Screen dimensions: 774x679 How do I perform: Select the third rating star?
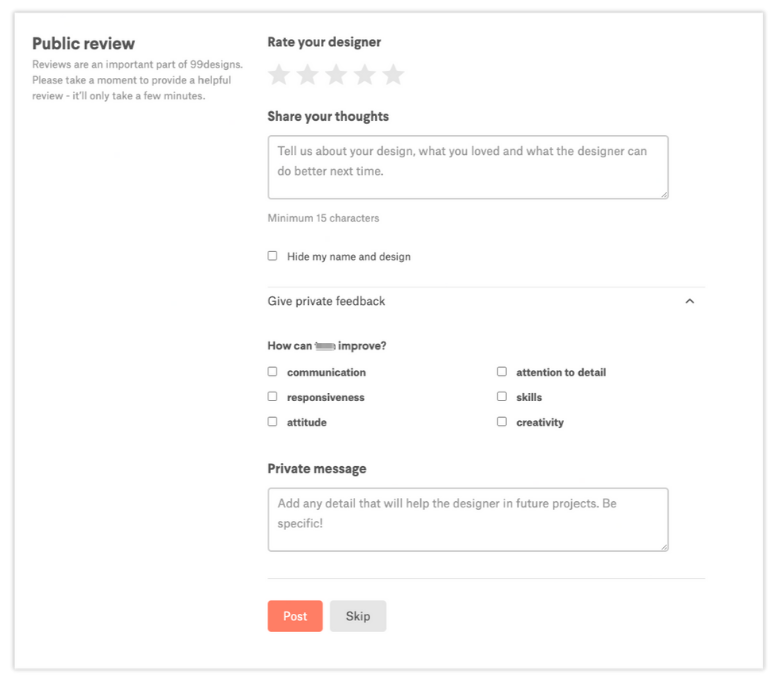(336, 75)
